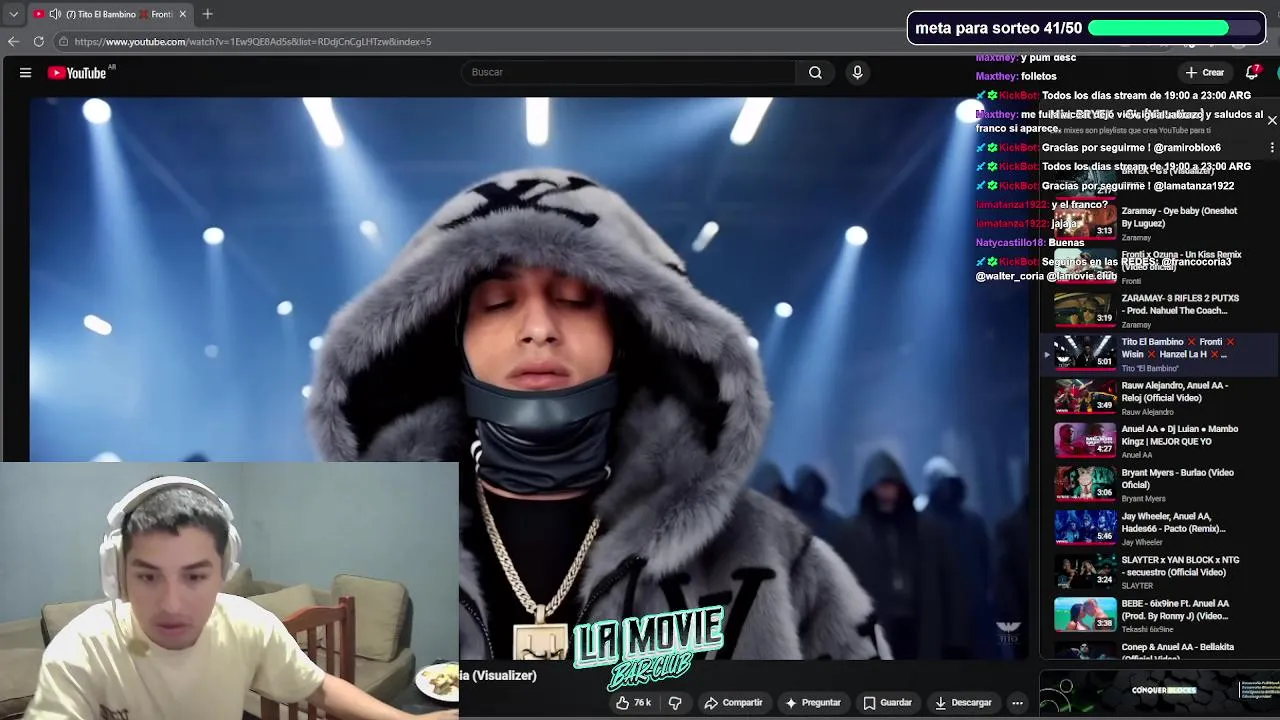The width and height of the screenshot is (1280, 720).
Task: Like the video with the thumbs-up 76 k button
Action: pos(633,703)
